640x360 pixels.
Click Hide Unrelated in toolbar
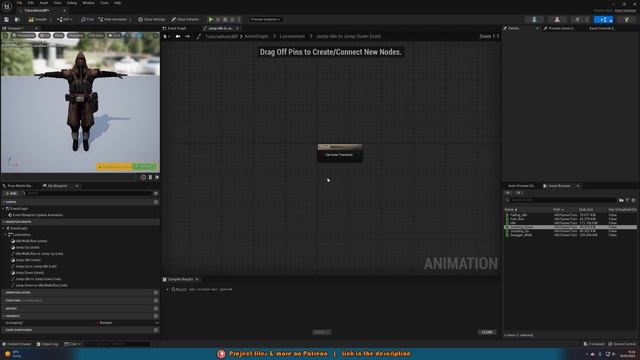113,19
